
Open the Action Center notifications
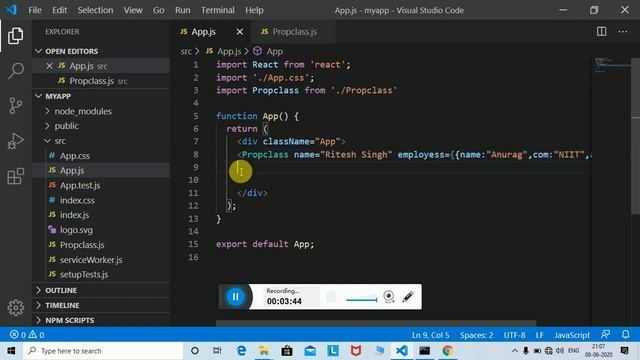pyautogui.click(x=624, y=351)
